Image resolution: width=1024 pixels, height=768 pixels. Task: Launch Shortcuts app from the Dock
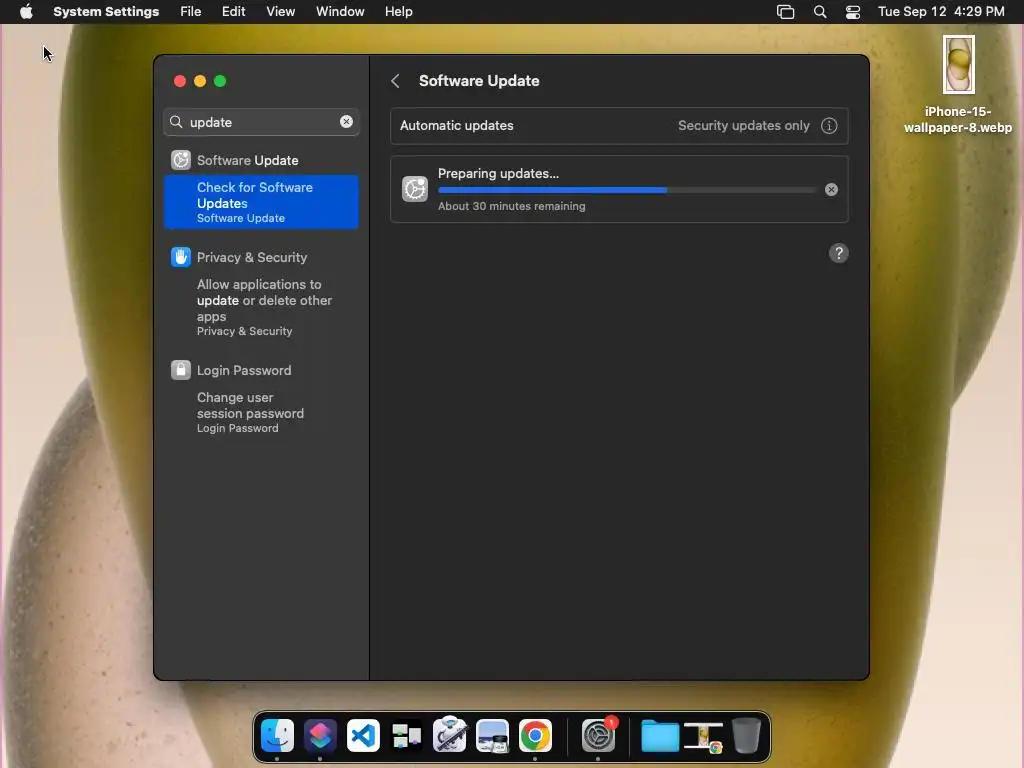pos(320,736)
